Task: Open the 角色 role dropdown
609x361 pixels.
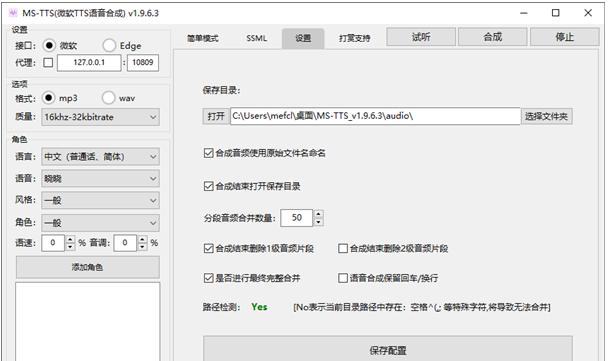Action: (x=101, y=223)
